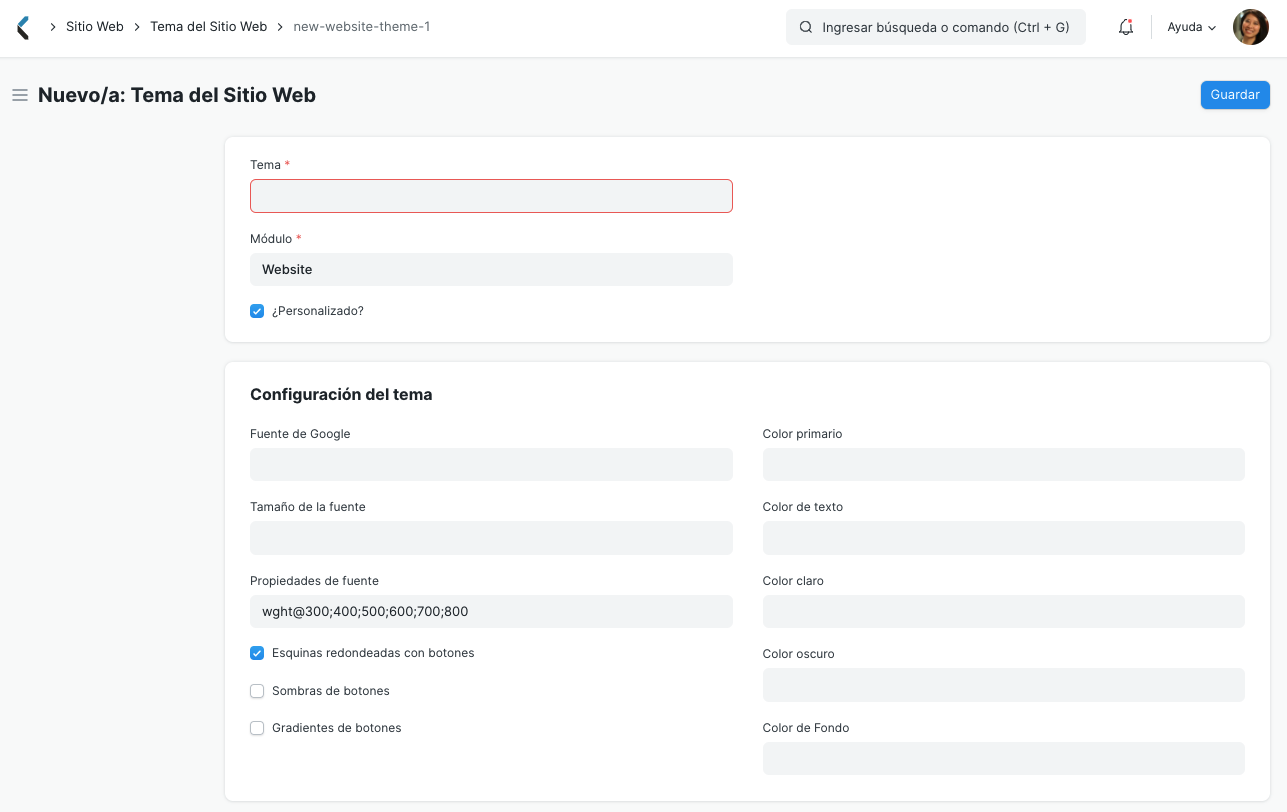Toggle sidebar hamburger menu icon
The width and height of the screenshot is (1287, 812).
(x=19, y=95)
